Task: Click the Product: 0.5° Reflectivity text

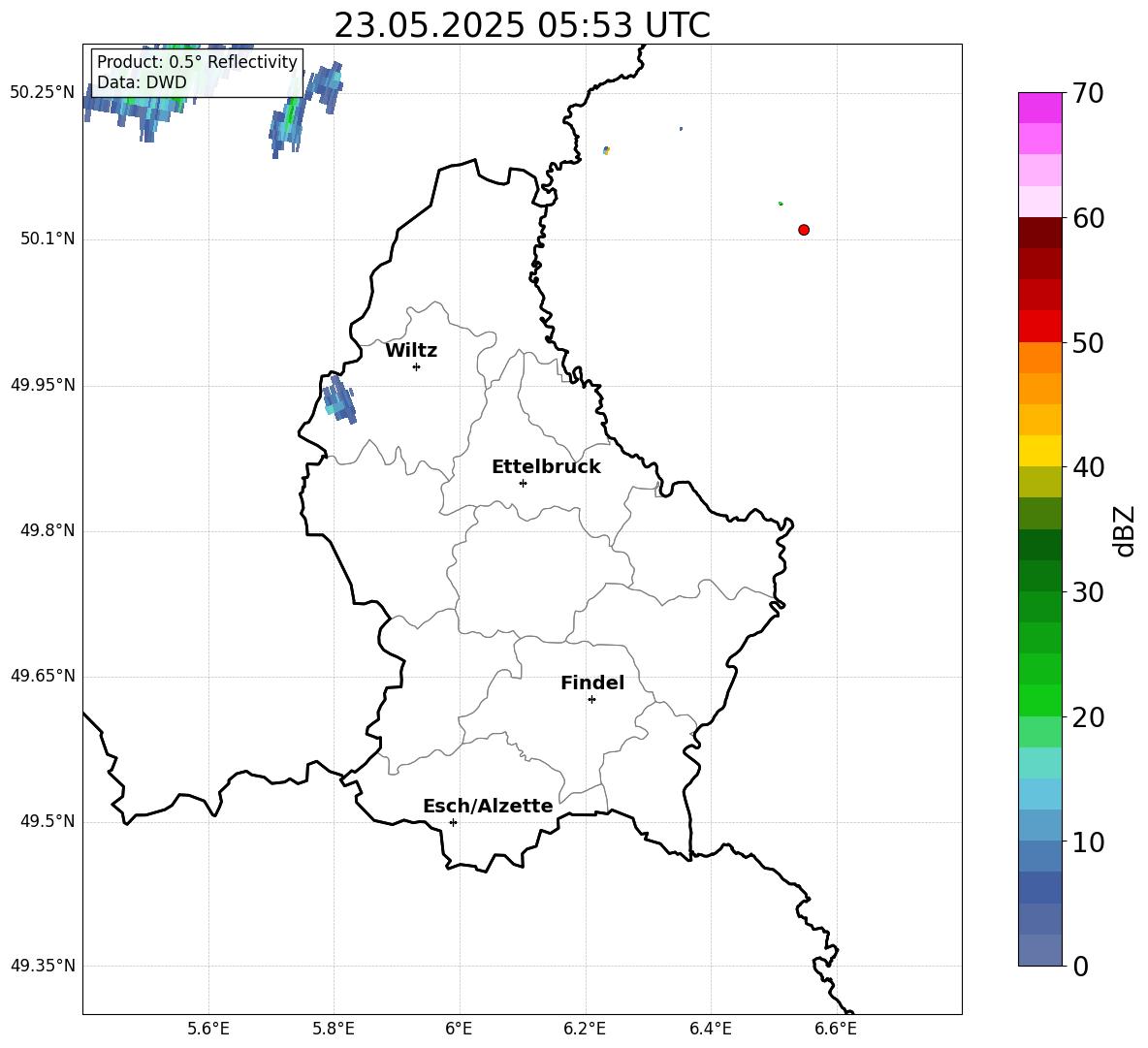Action: coord(197,62)
